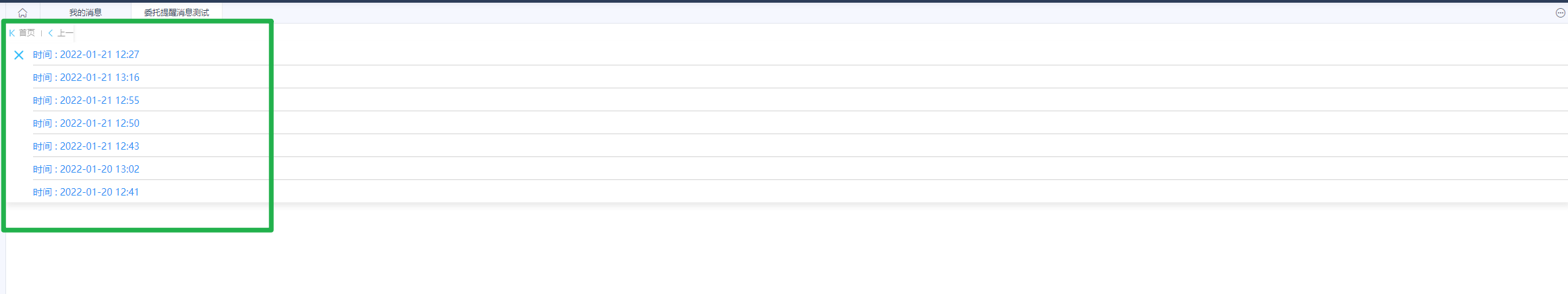Click the previous-page chevron icon
The width and height of the screenshot is (1568, 294).
(x=51, y=33)
